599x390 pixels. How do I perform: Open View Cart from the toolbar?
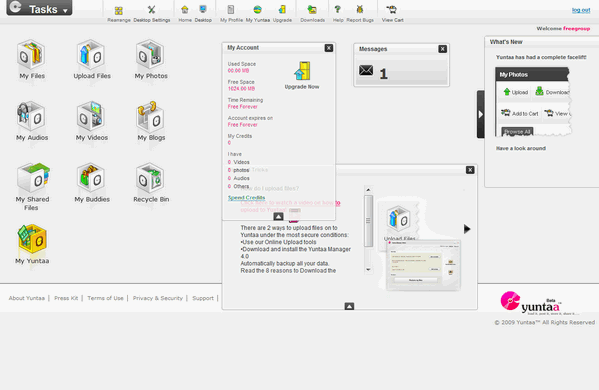point(392,13)
